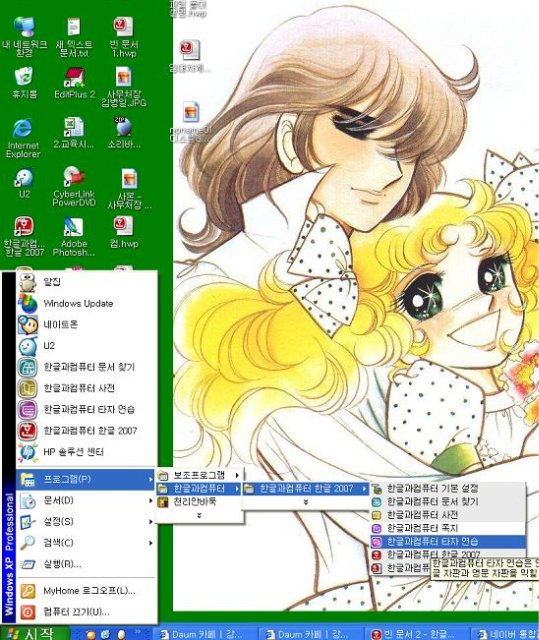Image resolution: width=539 pixels, height=640 pixels.
Task: Launch 한글과컴퓨터 타자 연습 in the submenu
Action: 448,542
